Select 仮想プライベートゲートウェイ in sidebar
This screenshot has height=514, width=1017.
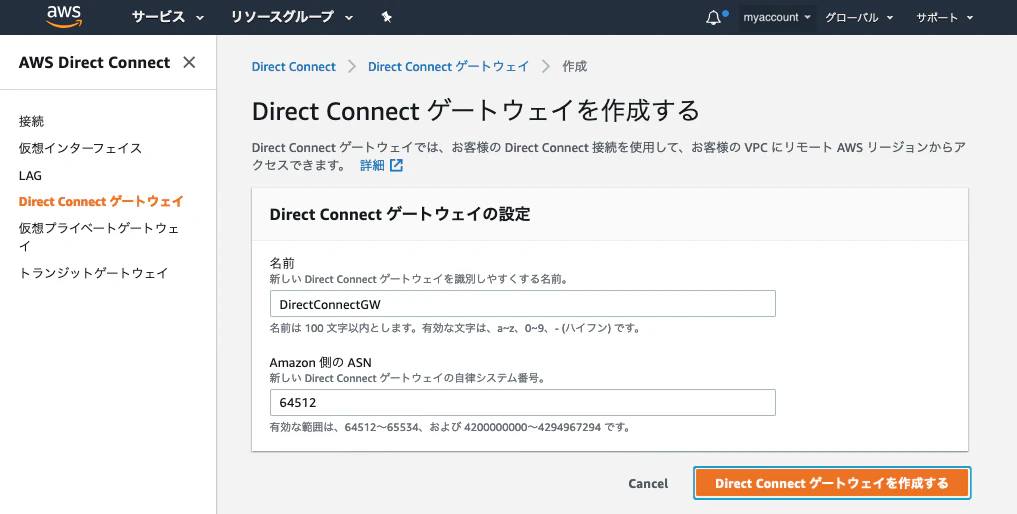[x=99, y=237]
